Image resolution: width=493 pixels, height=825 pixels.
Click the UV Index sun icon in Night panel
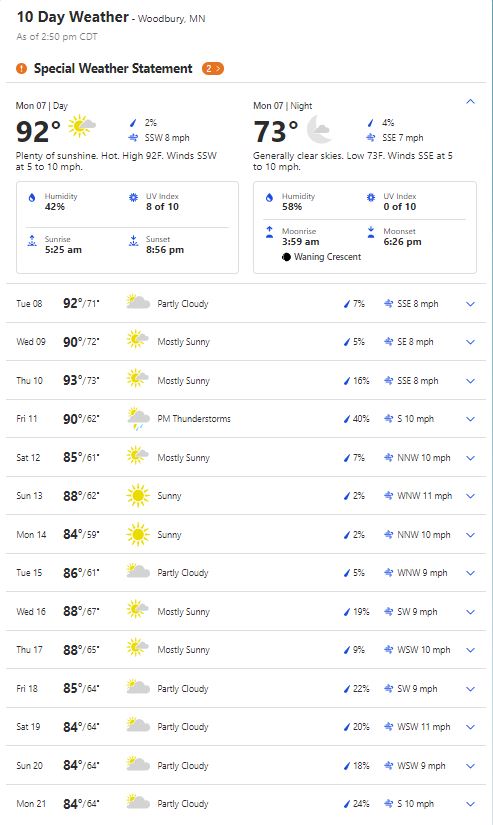[371, 198]
